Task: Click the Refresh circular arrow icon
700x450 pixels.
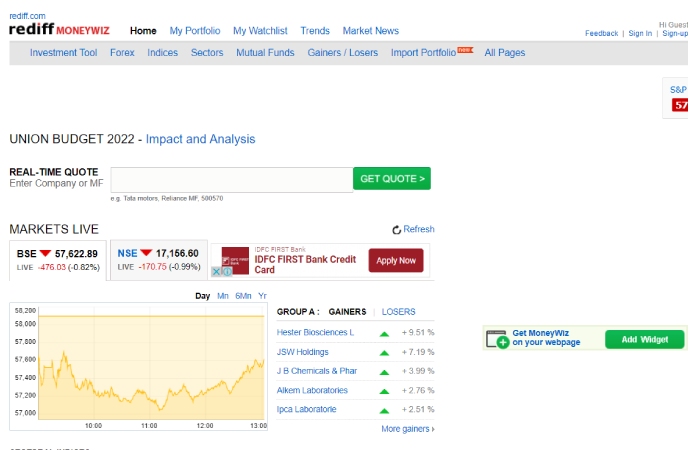Action: [396, 230]
